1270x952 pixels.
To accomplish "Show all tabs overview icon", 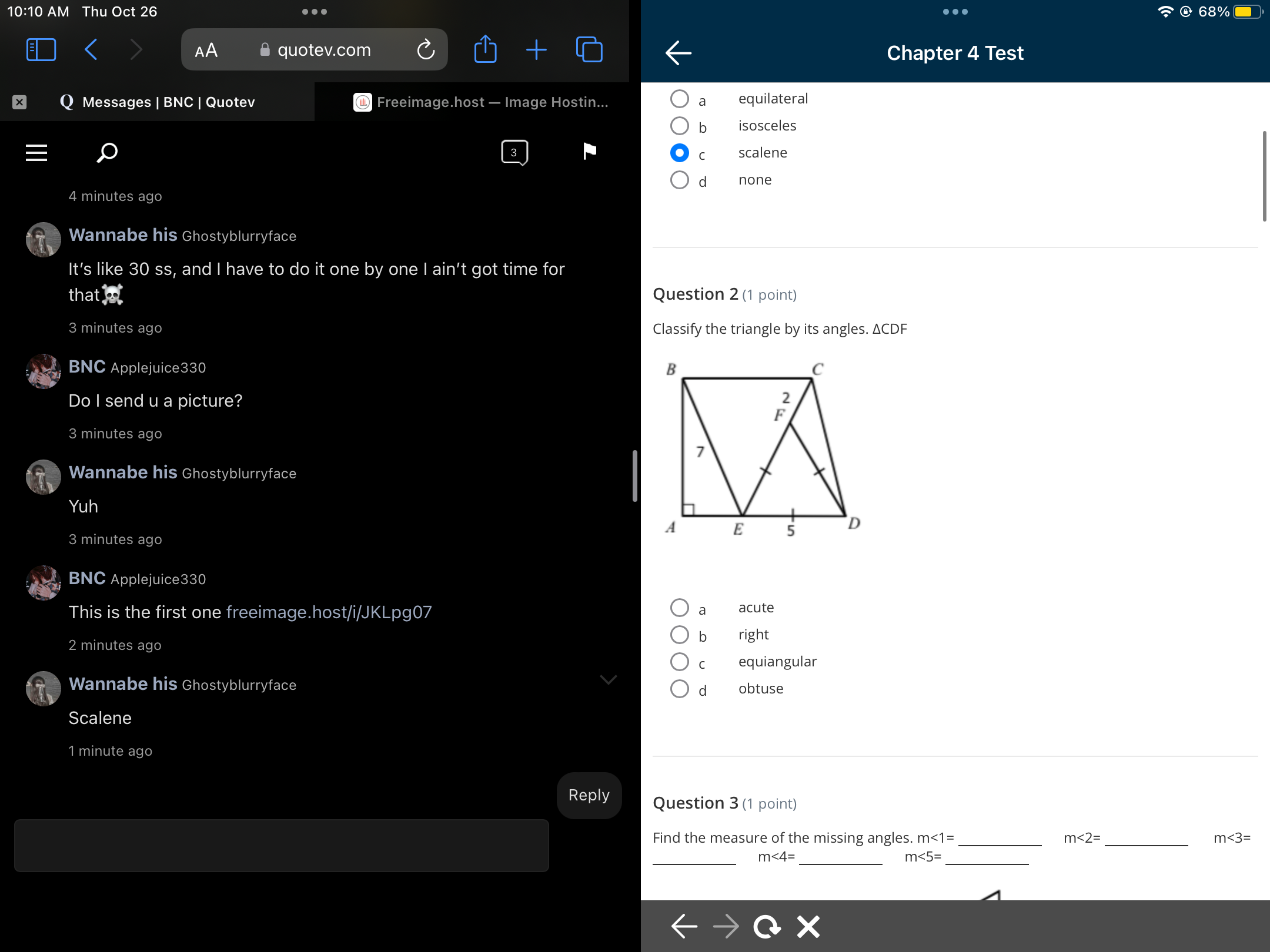I will (589, 50).
